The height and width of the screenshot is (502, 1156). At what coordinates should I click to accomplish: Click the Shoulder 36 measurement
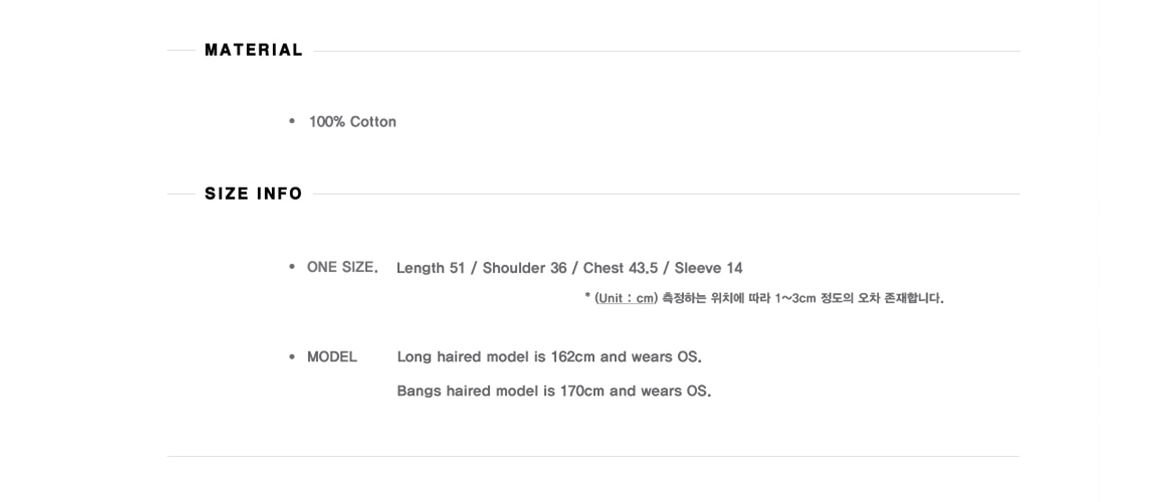[524, 268]
